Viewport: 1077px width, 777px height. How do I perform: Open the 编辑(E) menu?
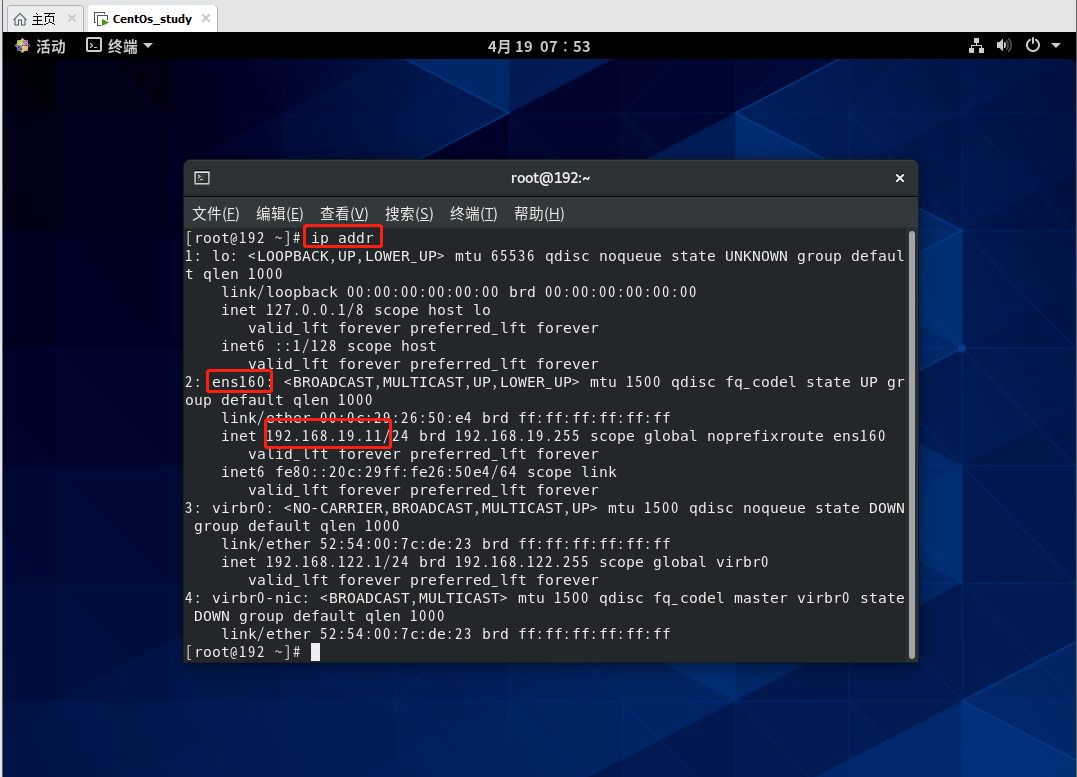[279, 214]
